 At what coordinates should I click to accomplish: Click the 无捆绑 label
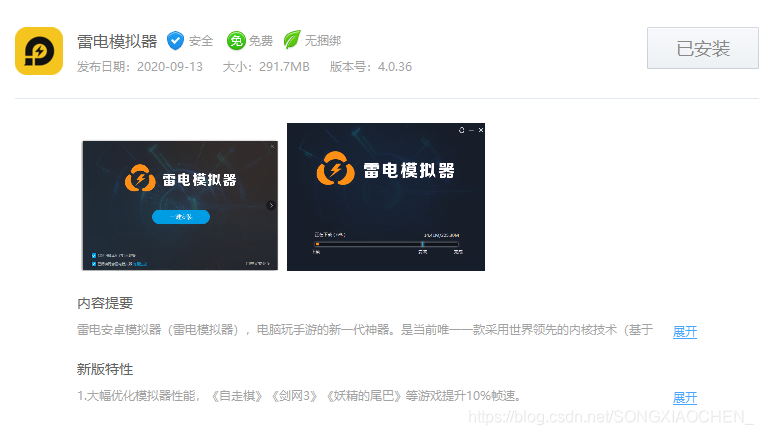pos(323,40)
